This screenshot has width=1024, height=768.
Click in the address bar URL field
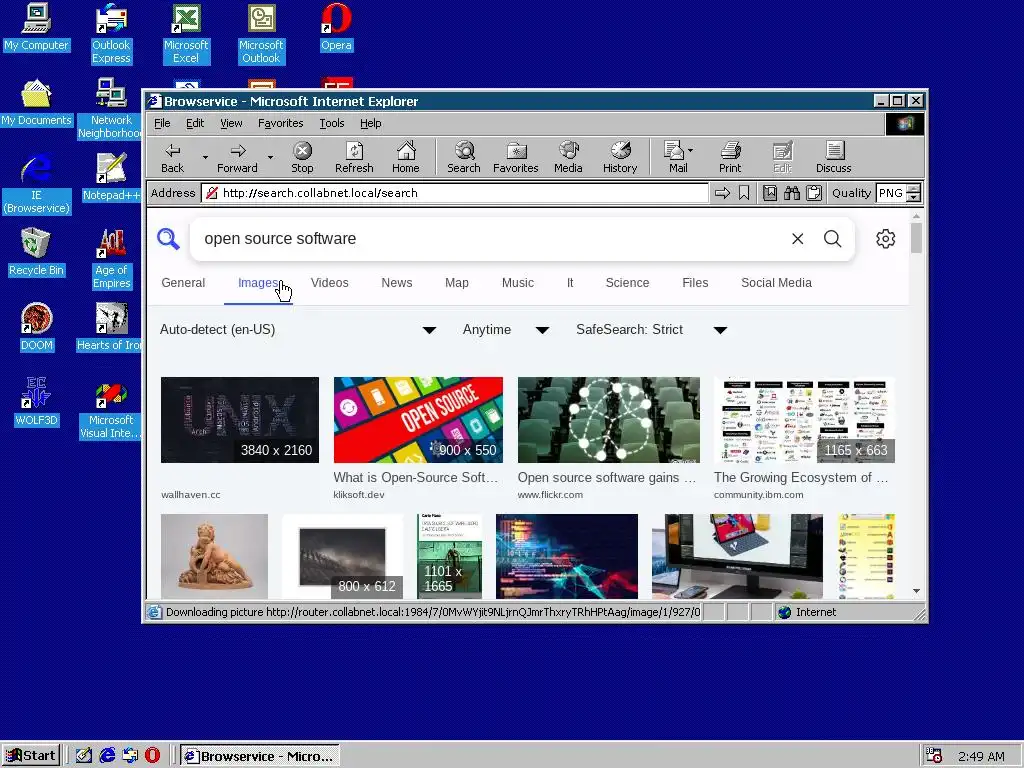(455, 193)
